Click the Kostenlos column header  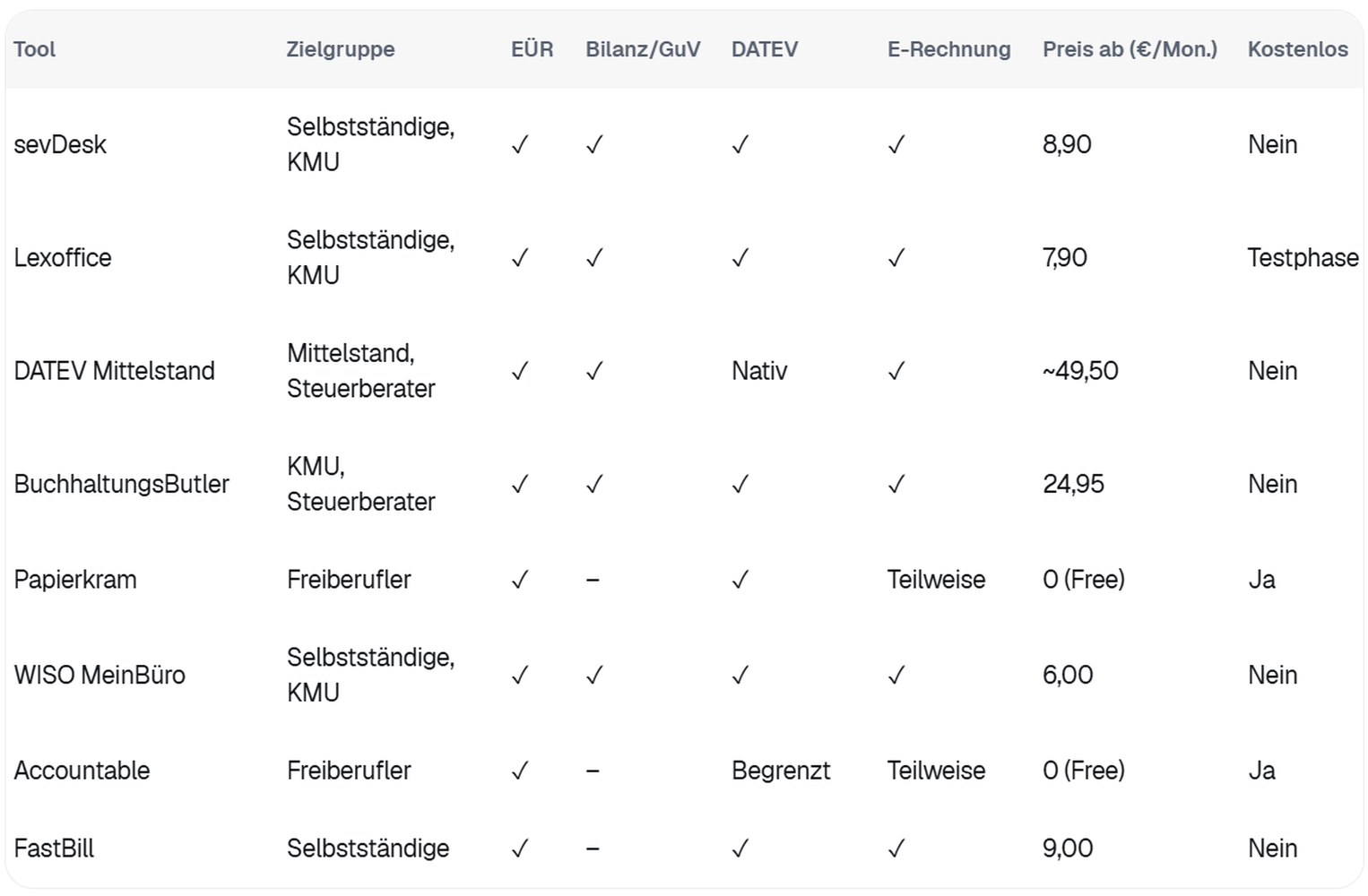(1297, 49)
